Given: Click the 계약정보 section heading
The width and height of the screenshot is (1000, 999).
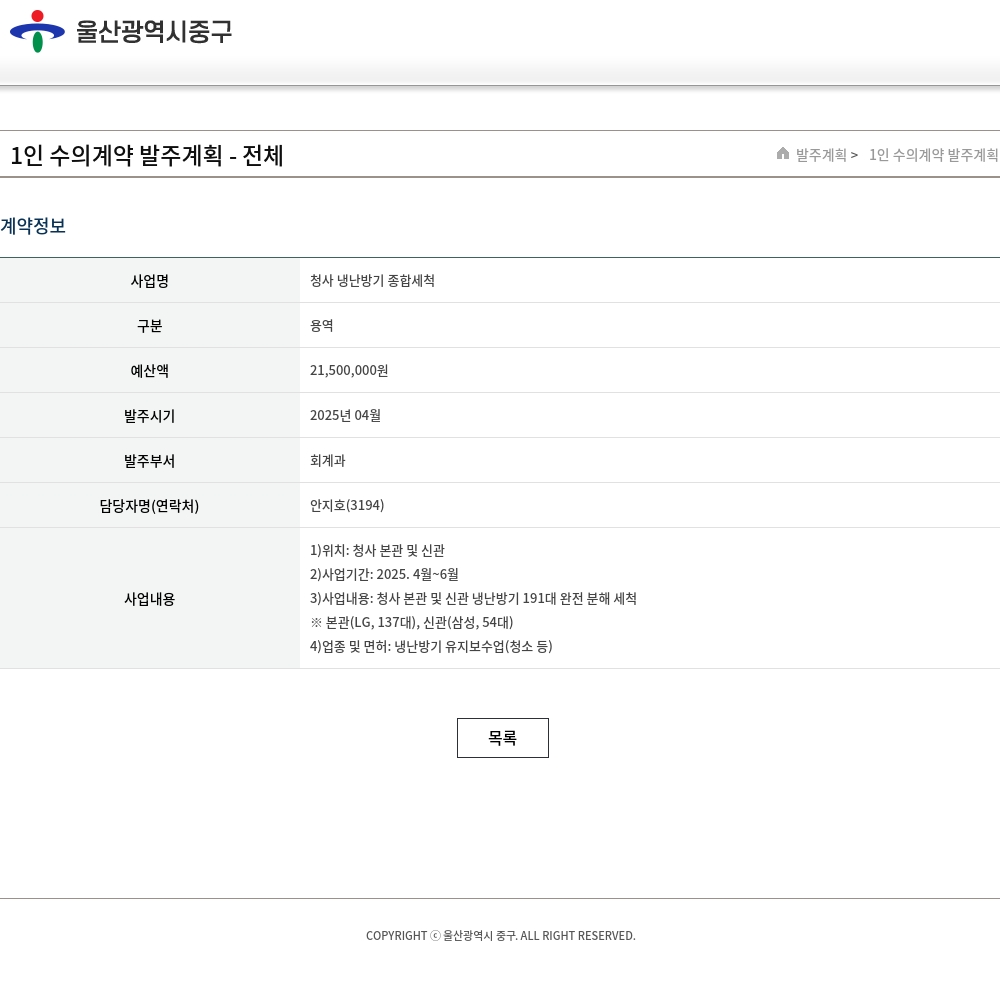Looking at the screenshot, I should point(33,226).
